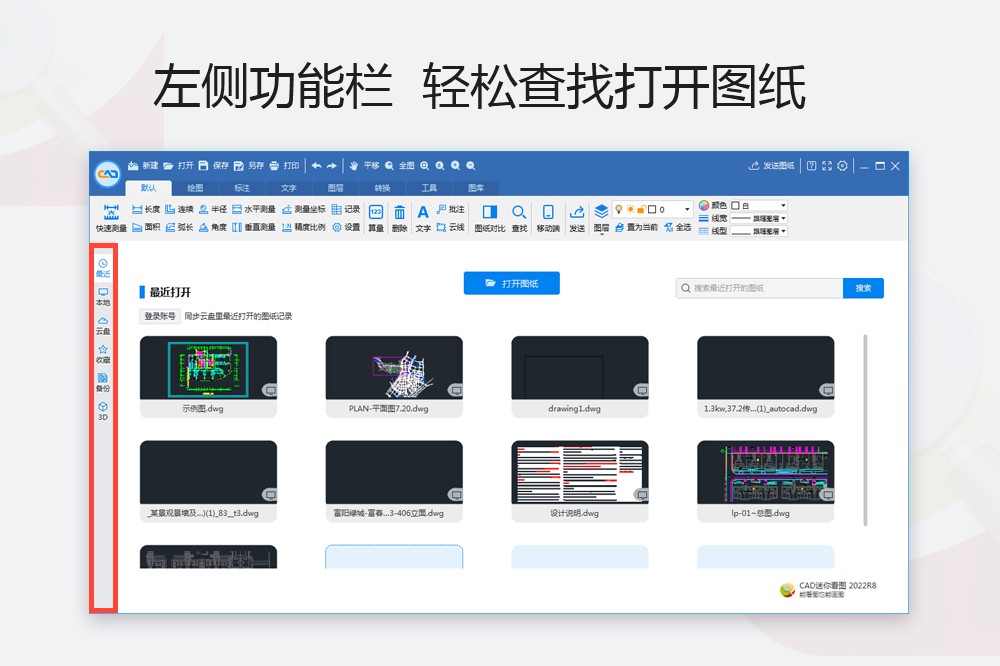Image resolution: width=1000 pixels, height=666 pixels.
Task: Select the 快速测量 (quick measure) tool
Action: (x=110, y=217)
